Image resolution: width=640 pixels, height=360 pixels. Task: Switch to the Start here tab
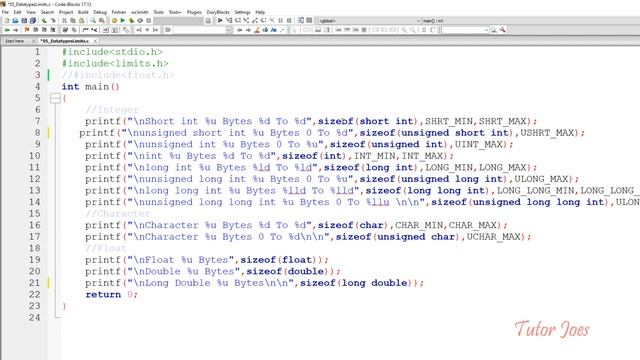coord(15,41)
